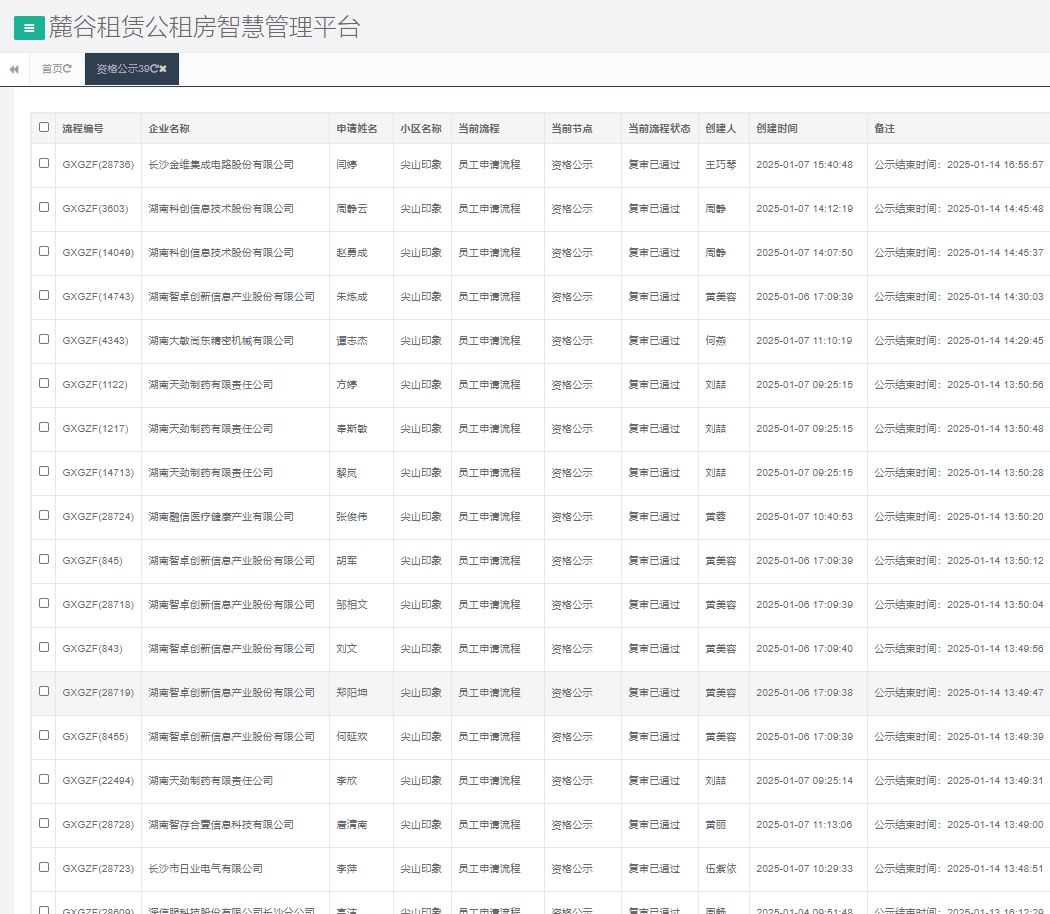1050x914 pixels.
Task: Check the row GXGZF(28736) checkbox
Action: [43, 163]
